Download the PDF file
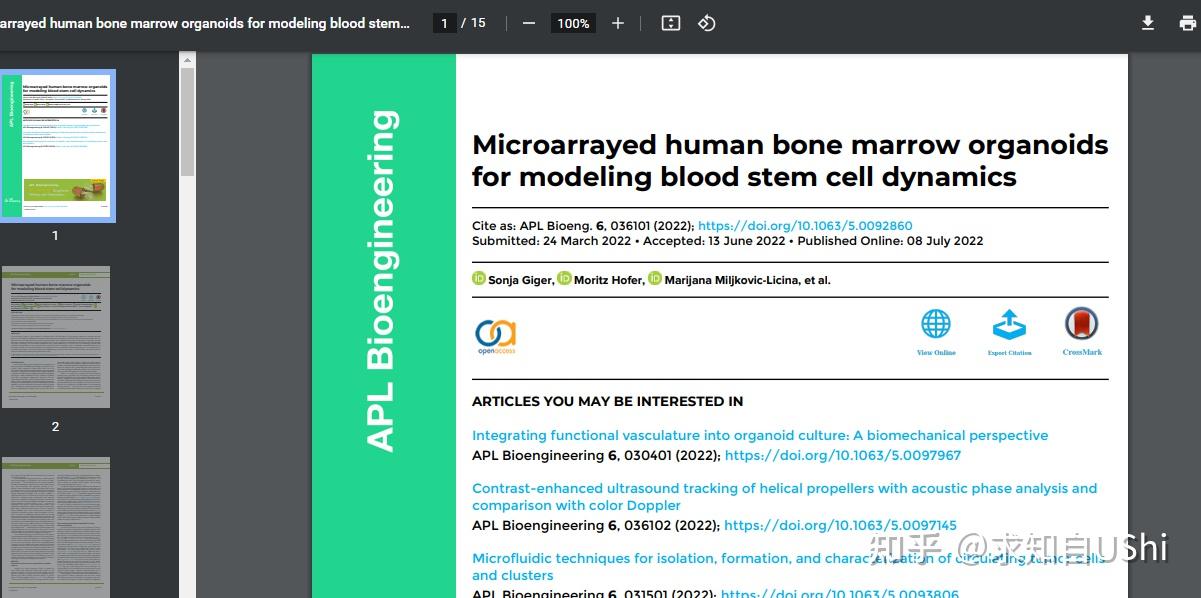The width and height of the screenshot is (1201, 598). click(1148, 23)
